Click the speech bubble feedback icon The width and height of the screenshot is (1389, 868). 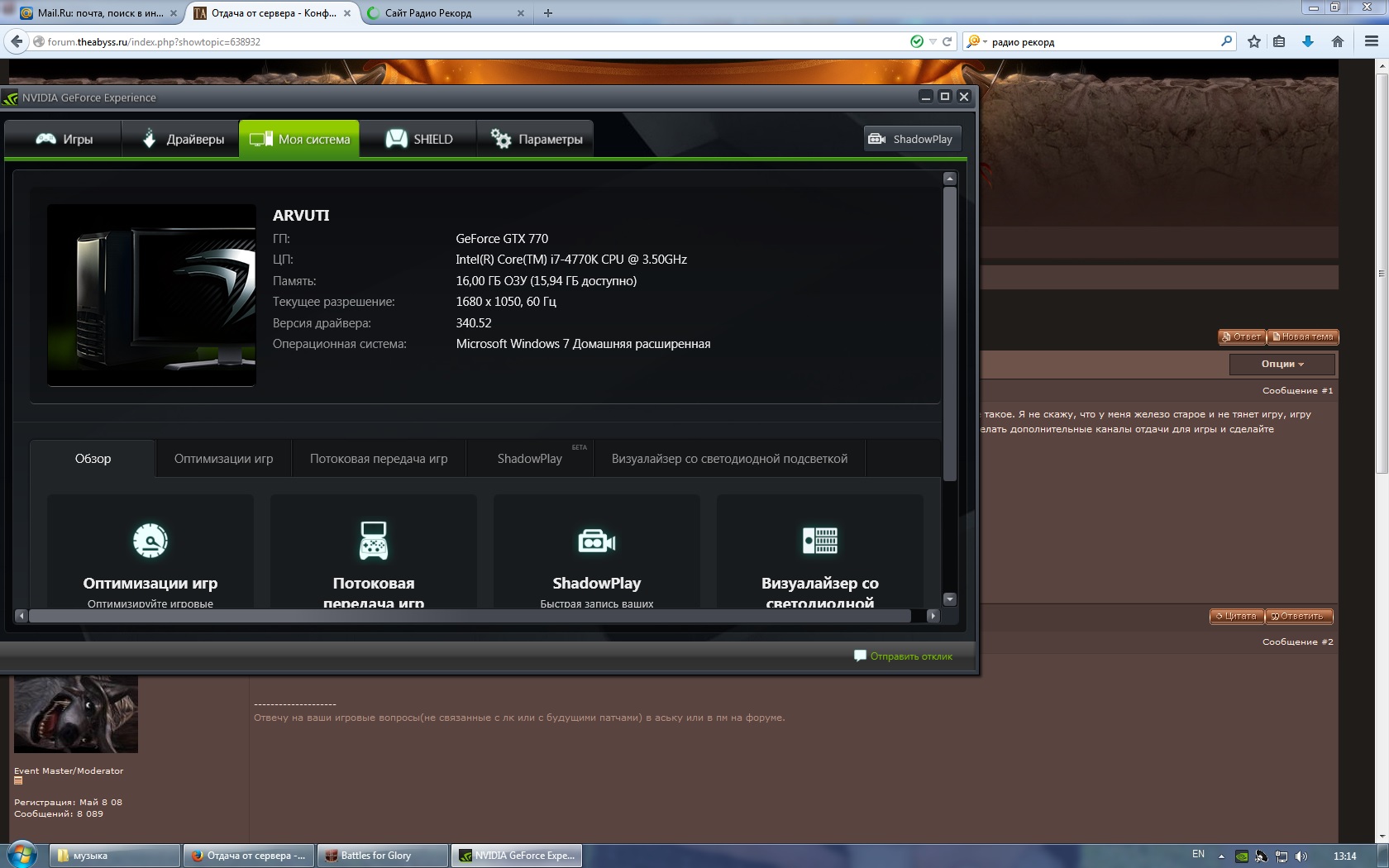860,656
